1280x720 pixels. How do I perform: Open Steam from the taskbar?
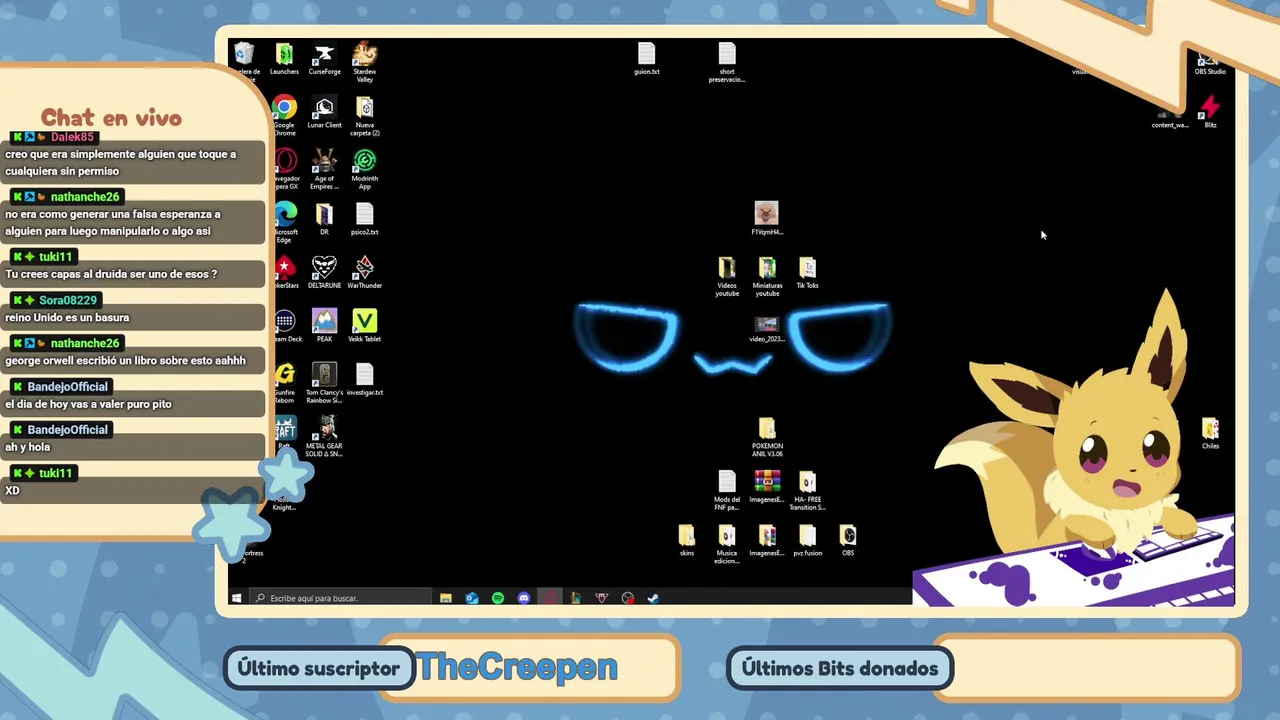pyautogui.click(x=654, y=598)
